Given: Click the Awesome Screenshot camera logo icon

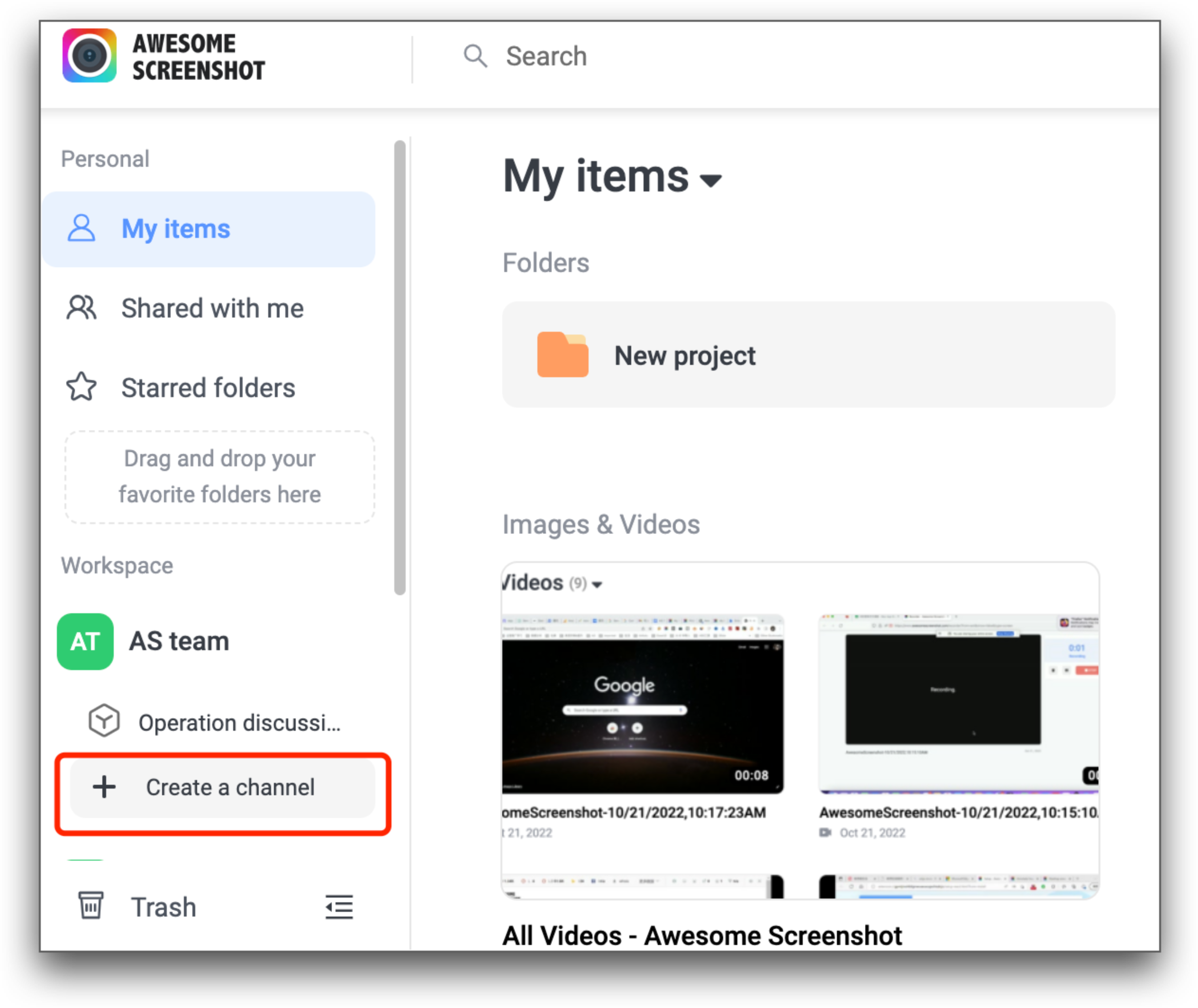Looking at the screenshot, I should click(x=89, y=55).
